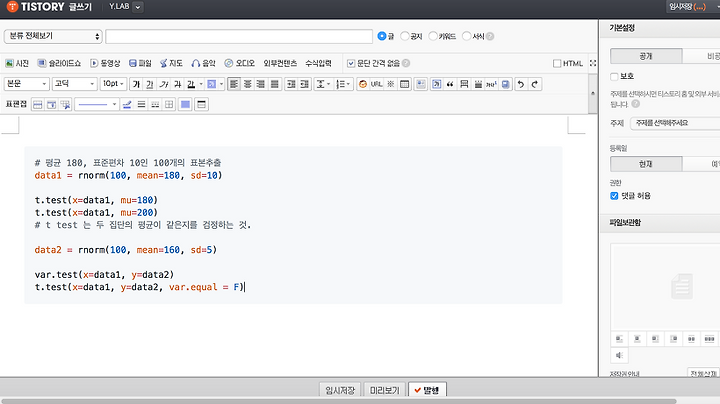Screen dimensions: 720x404
Task: Open the 분류 전체보기 category dropdown
Action: [53, 36]
